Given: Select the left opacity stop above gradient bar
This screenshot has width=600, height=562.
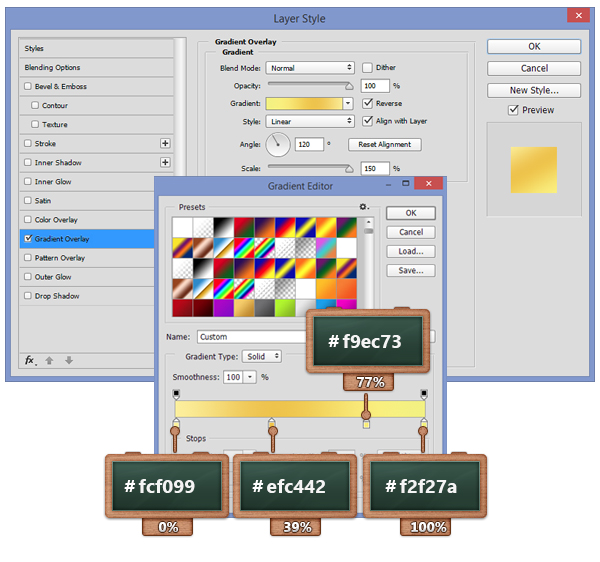Looking at the screenshot, I should (176, 395).
